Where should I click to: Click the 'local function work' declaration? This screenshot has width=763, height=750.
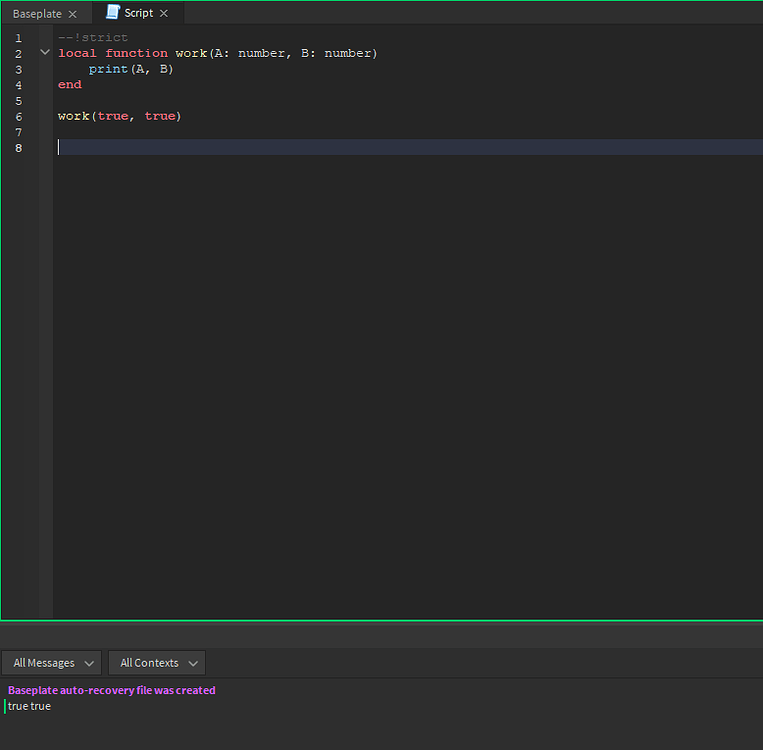(132, 53)
